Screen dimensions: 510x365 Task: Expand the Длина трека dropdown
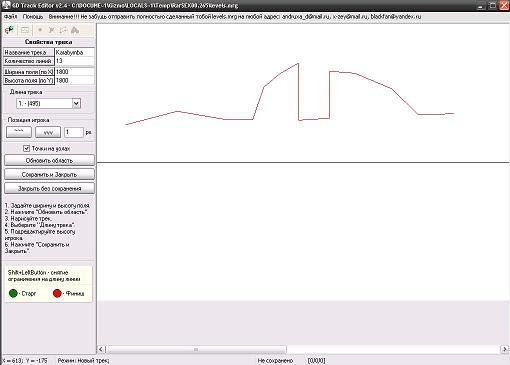(76, 104)
